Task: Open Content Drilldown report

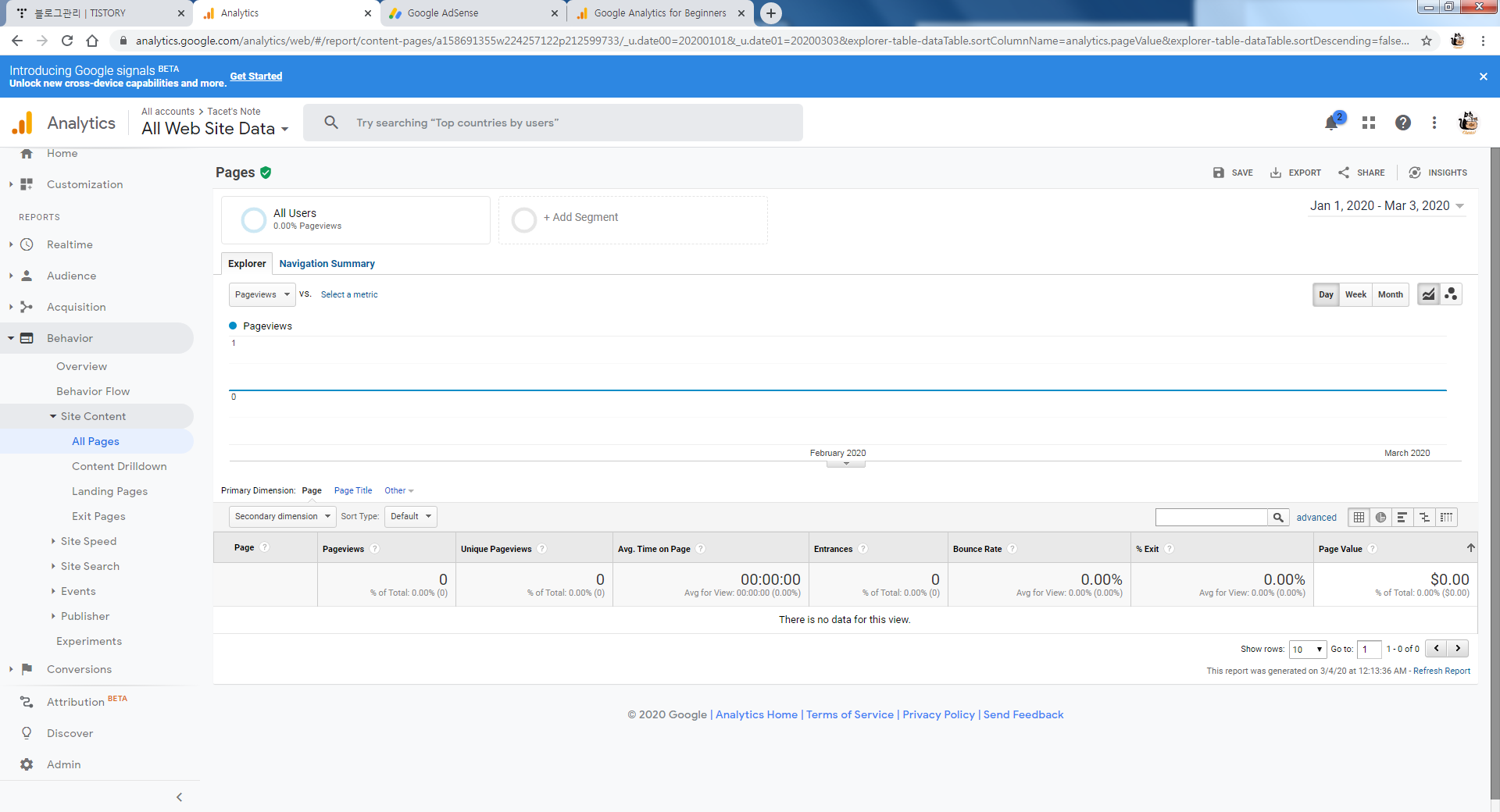Action: 119,466
